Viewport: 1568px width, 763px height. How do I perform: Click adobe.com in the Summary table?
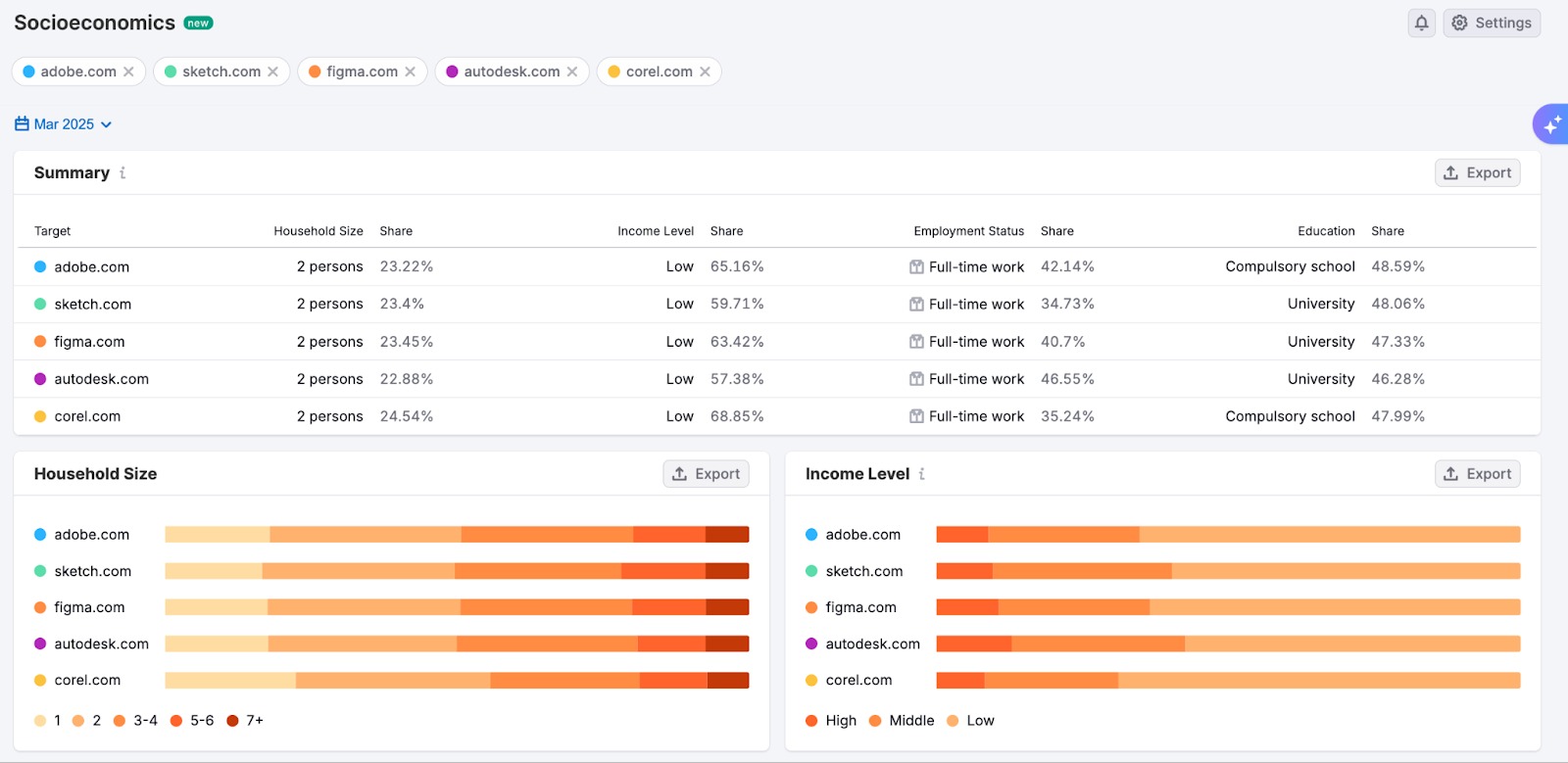click(x=91, y=267)
